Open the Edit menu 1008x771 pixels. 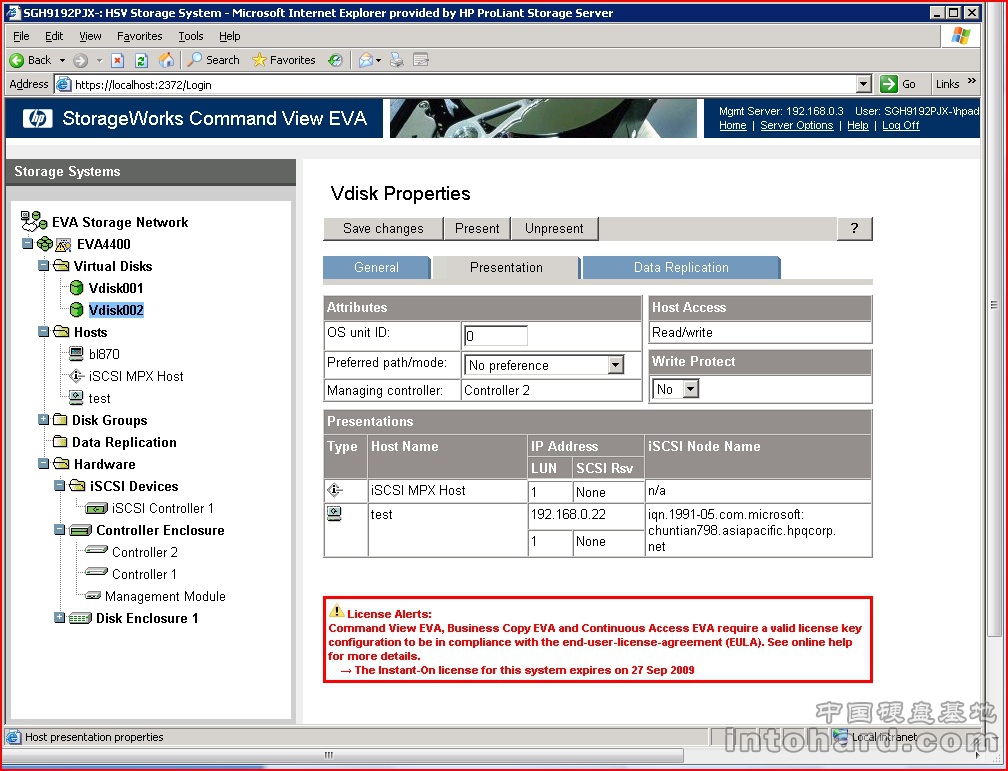(x=54, y=36)
